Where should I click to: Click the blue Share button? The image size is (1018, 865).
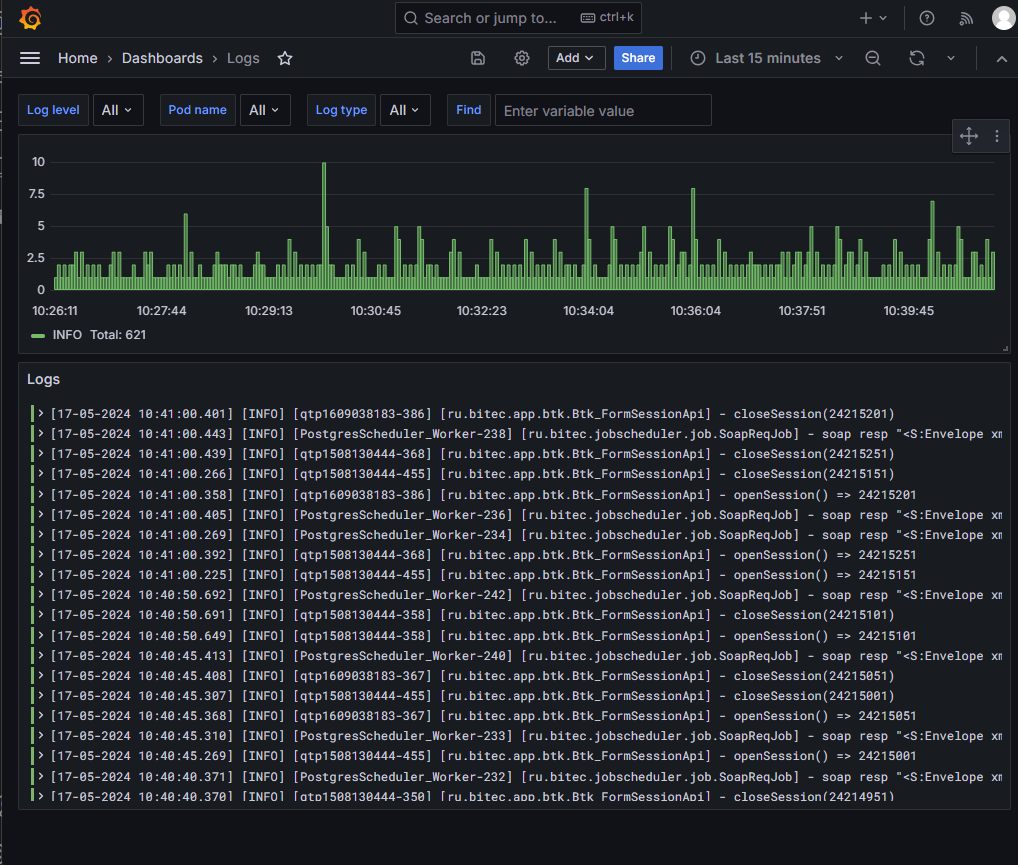pos(638,58)
